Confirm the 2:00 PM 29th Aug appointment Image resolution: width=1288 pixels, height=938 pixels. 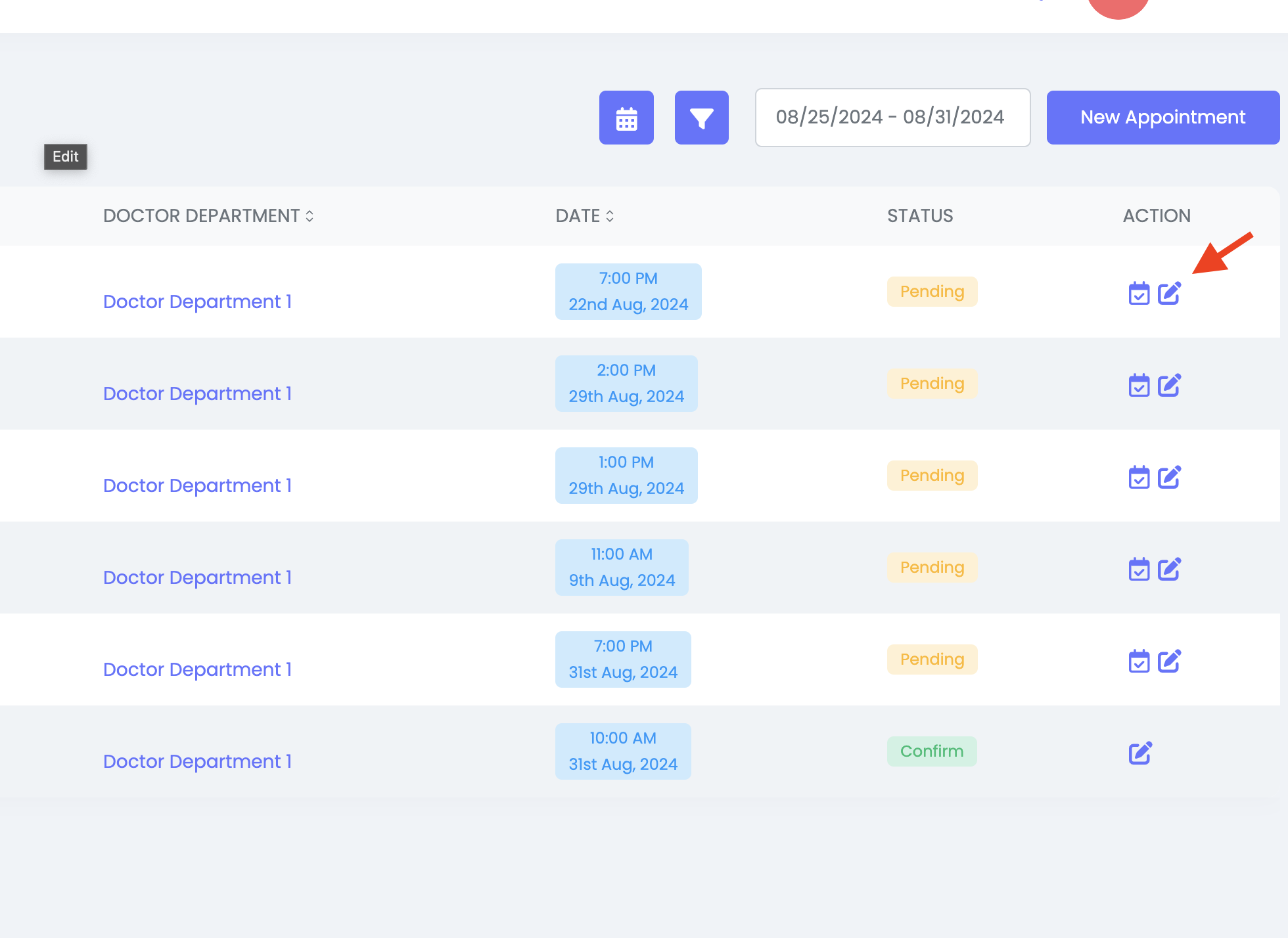coord(1139,385)
